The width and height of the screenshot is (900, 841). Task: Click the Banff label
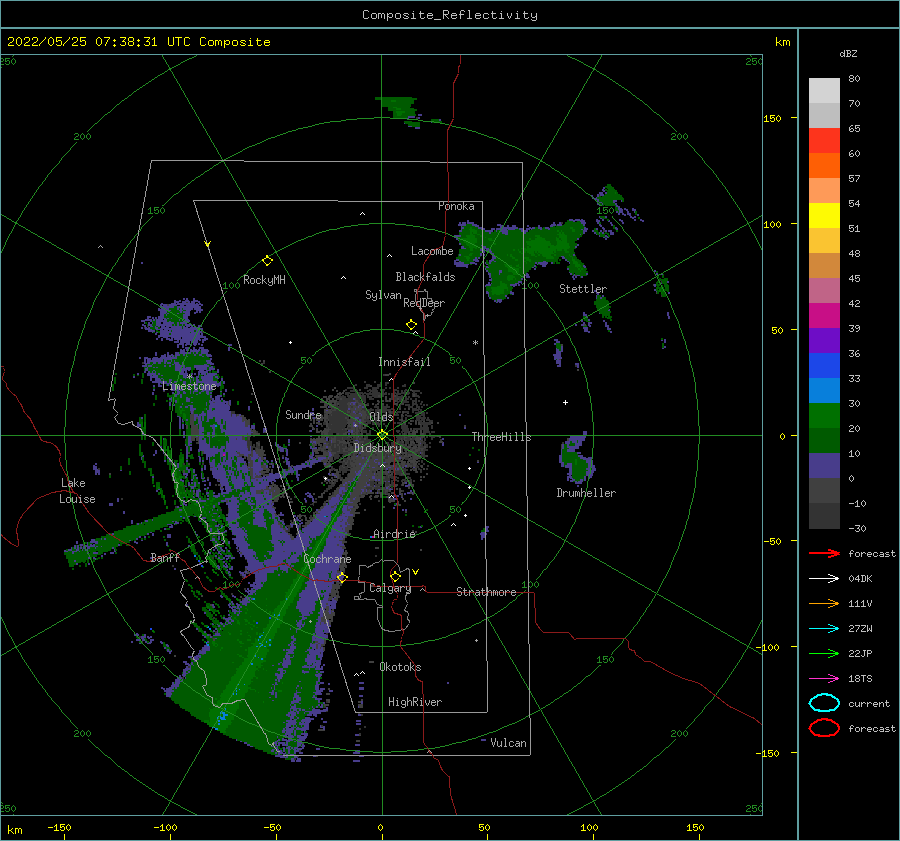click(x=165, y=557)
